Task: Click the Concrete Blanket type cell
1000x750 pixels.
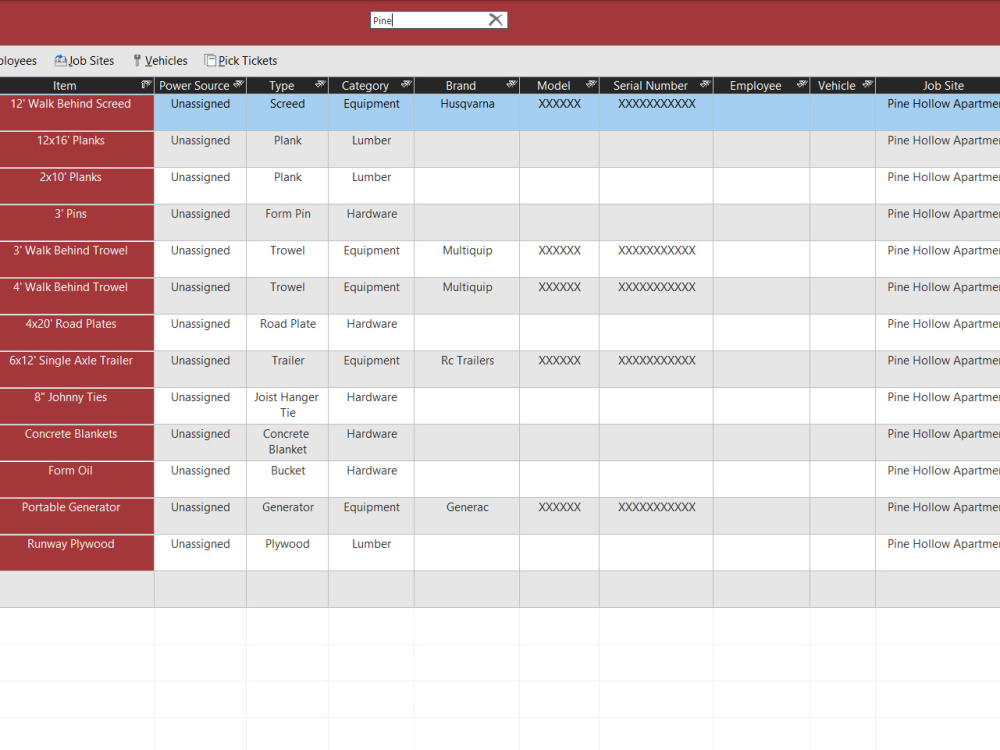Action: tap(288, 443)
